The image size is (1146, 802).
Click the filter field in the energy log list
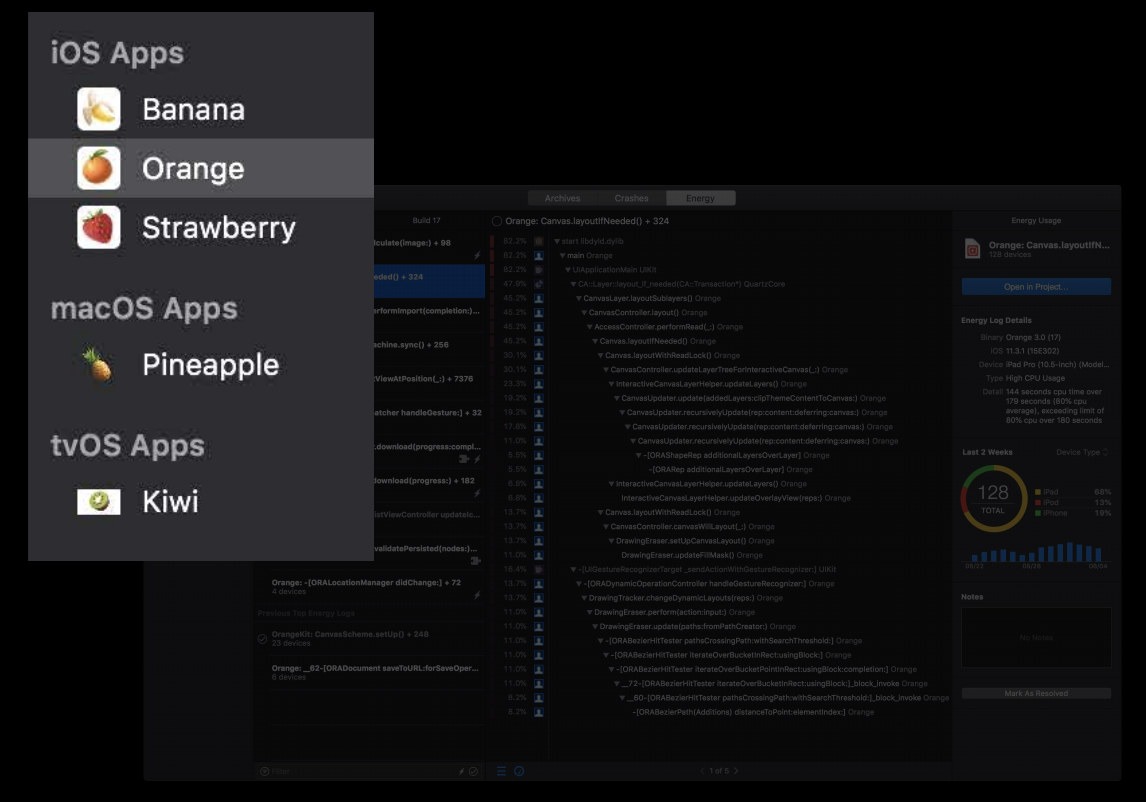click(358, 771)
